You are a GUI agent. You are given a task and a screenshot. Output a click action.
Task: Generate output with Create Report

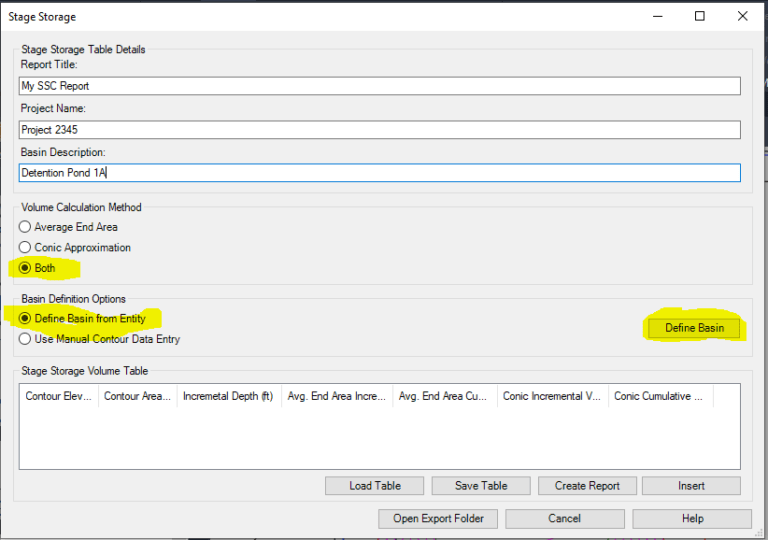tap(587, 486)
